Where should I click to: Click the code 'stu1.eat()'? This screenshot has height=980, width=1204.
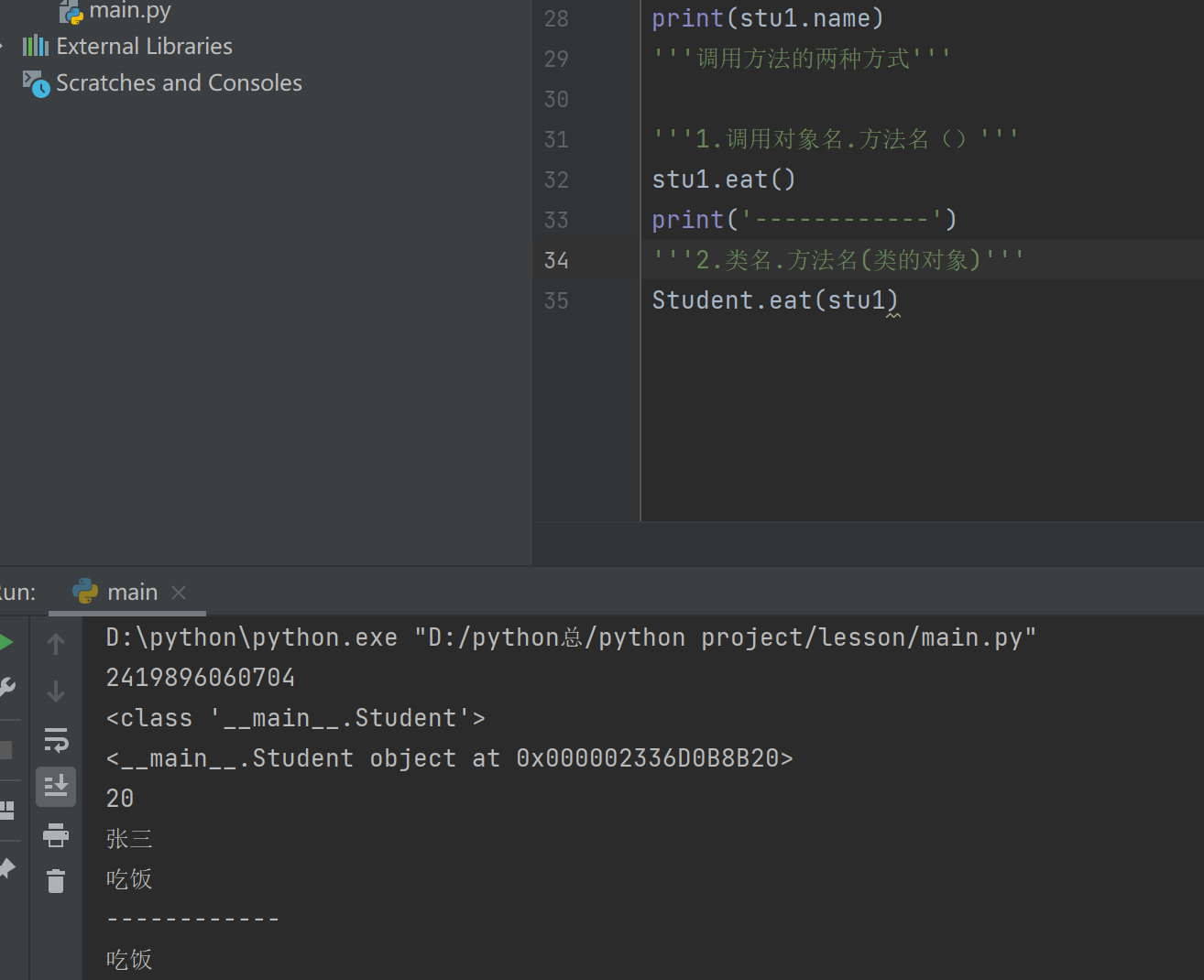click(x=724, y=180)
